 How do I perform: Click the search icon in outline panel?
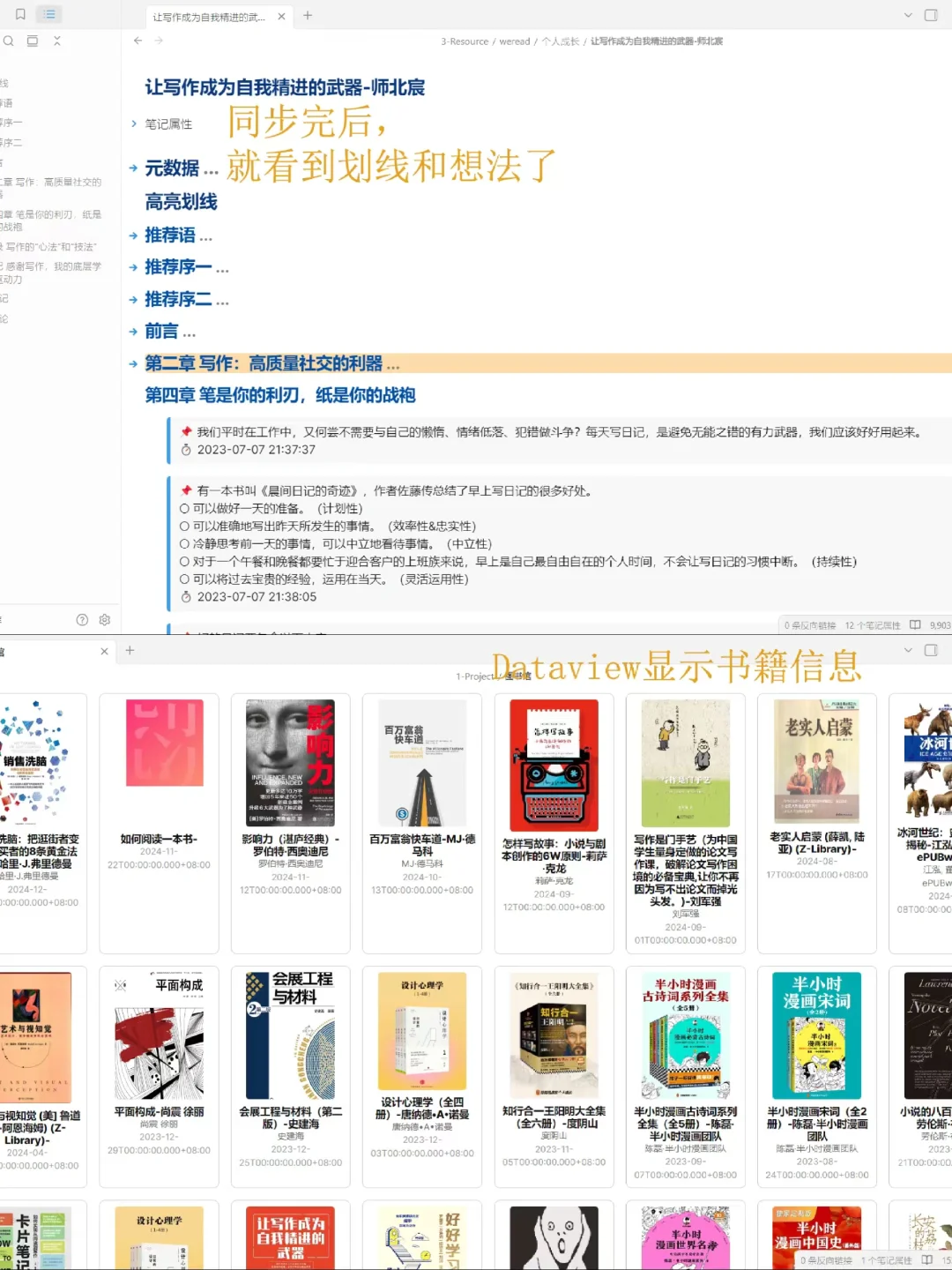pyautogui.click(x=8, y=41)
